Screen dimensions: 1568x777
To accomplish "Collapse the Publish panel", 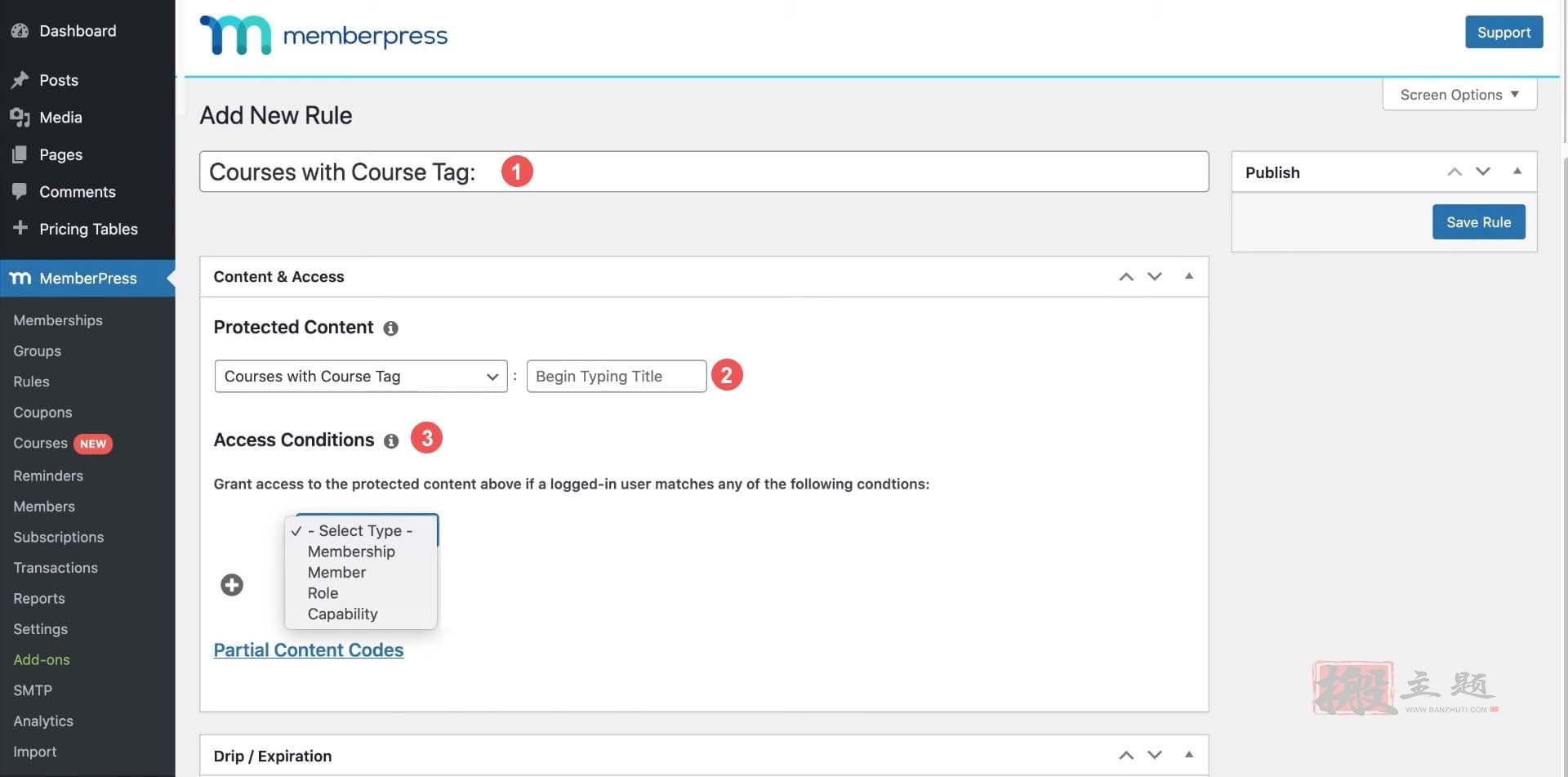I will coord(1517,172).
